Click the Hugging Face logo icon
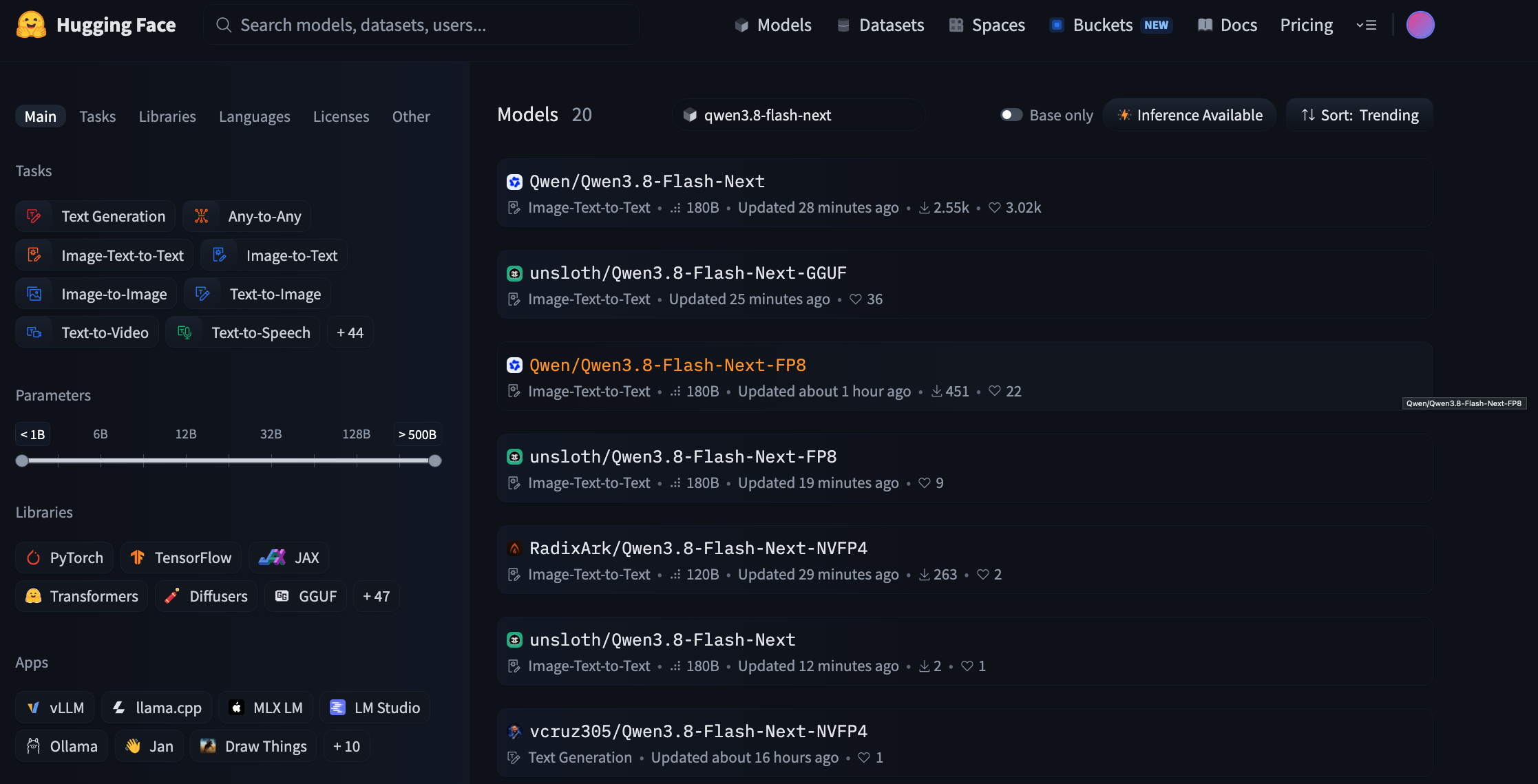 [x=31, y=25]
